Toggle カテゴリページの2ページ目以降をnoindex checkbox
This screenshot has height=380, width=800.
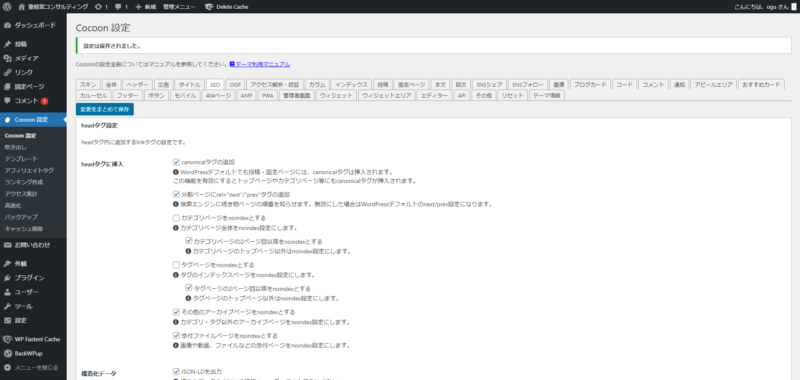[189, 241]
